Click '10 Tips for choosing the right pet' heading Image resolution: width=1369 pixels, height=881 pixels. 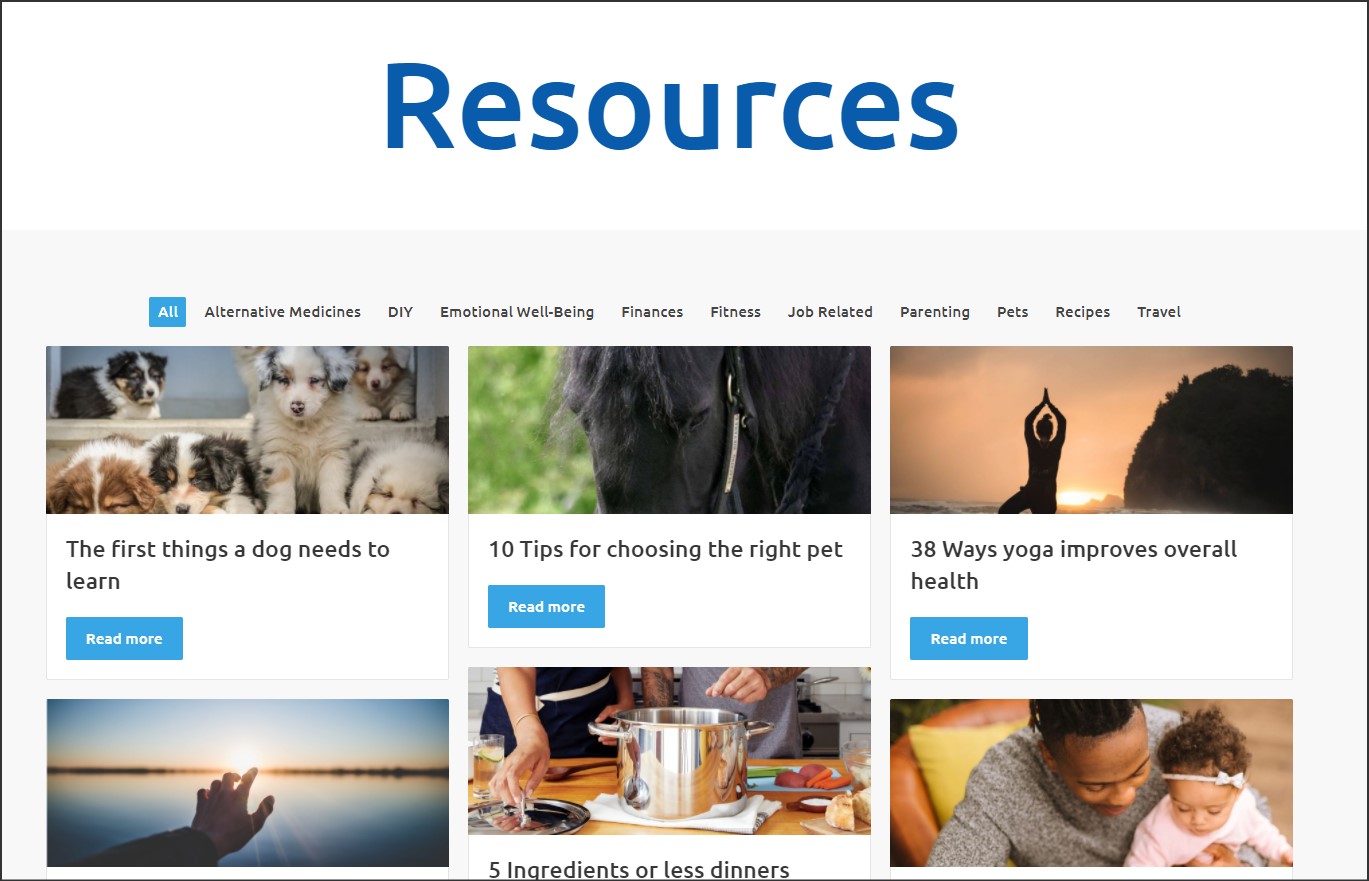[x=665, y=549]
